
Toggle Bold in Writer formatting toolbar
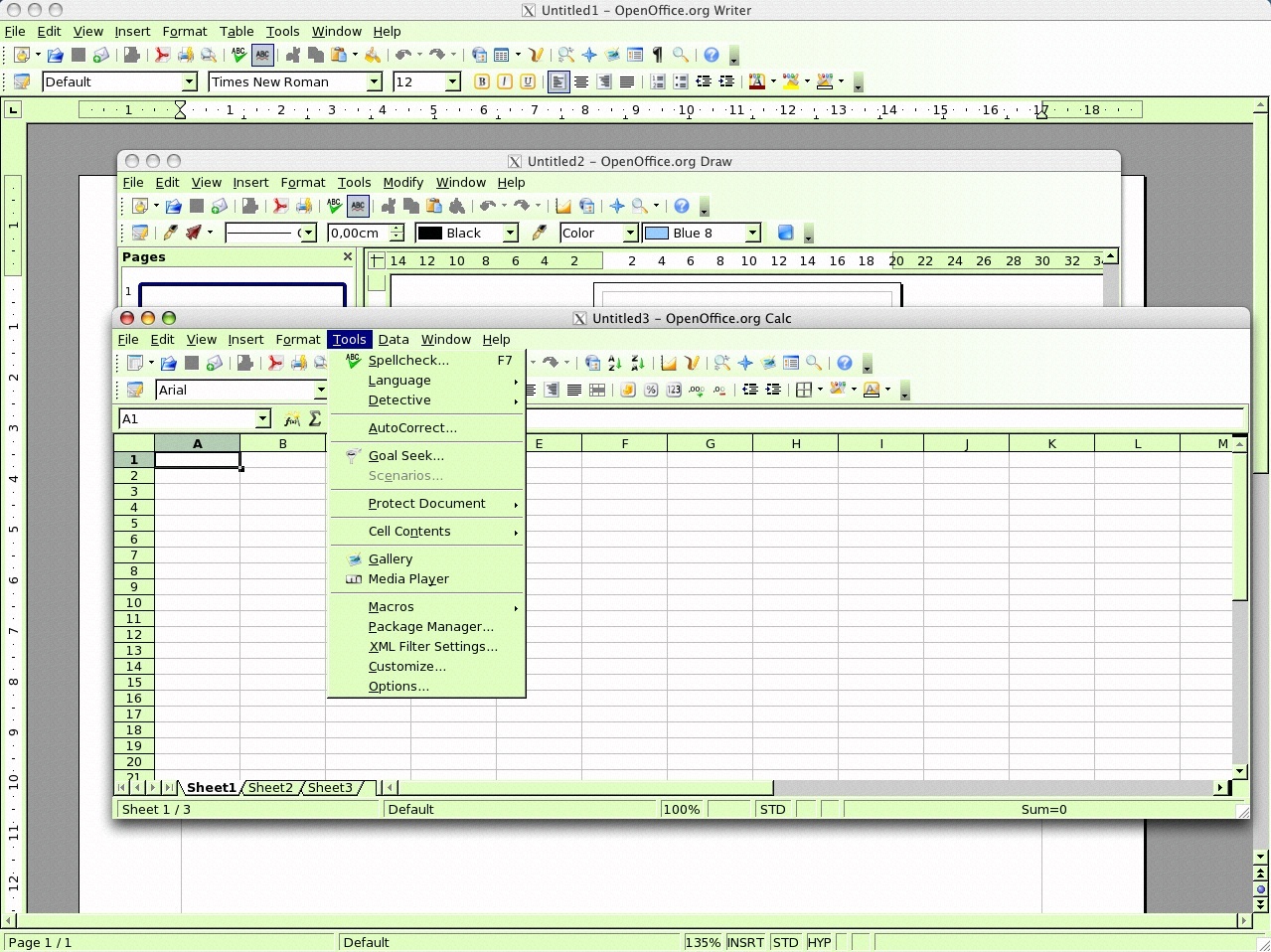482,82
